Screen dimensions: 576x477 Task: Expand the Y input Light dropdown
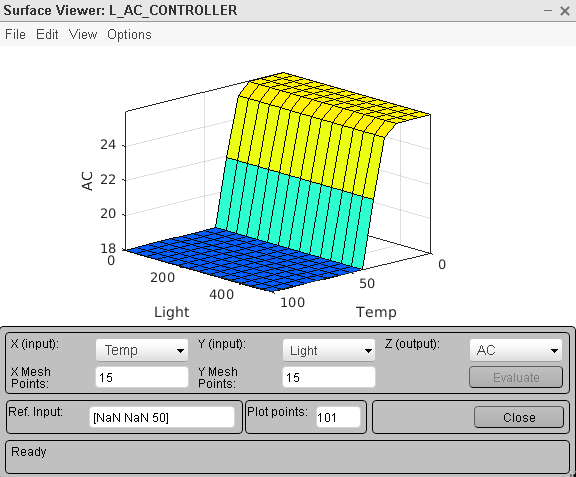click(x=329, y=350)
